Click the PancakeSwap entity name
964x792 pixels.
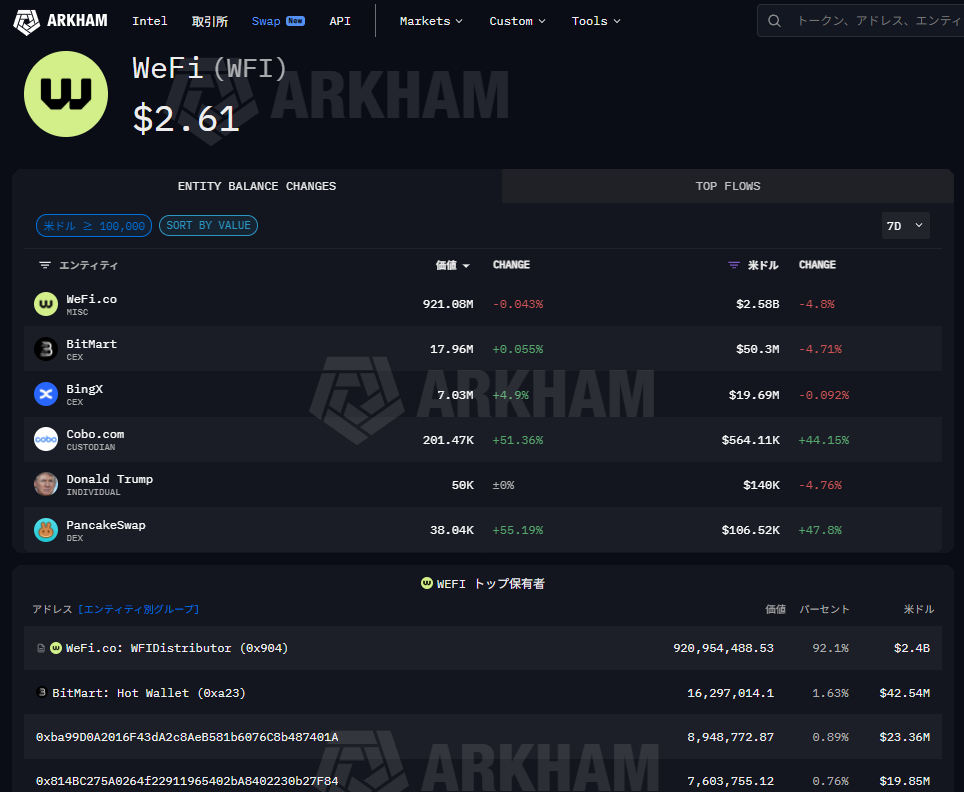click(x=106, y=525)
